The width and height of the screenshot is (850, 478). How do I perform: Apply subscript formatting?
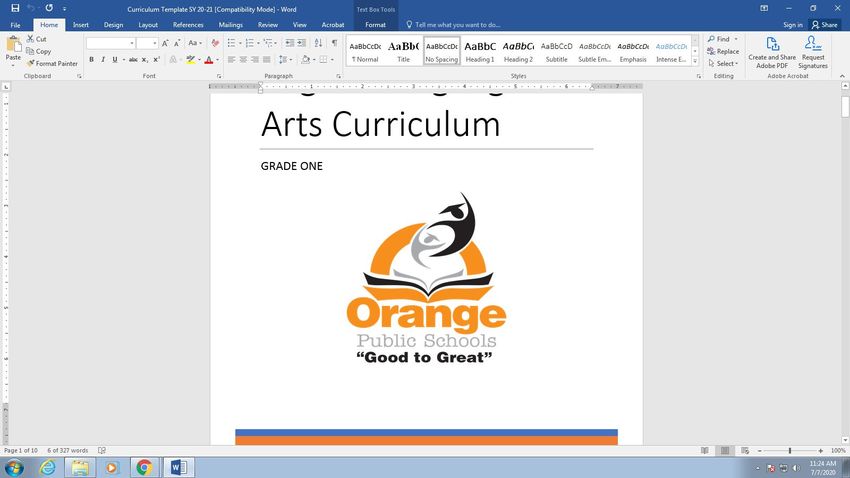(x=145, y=60)
